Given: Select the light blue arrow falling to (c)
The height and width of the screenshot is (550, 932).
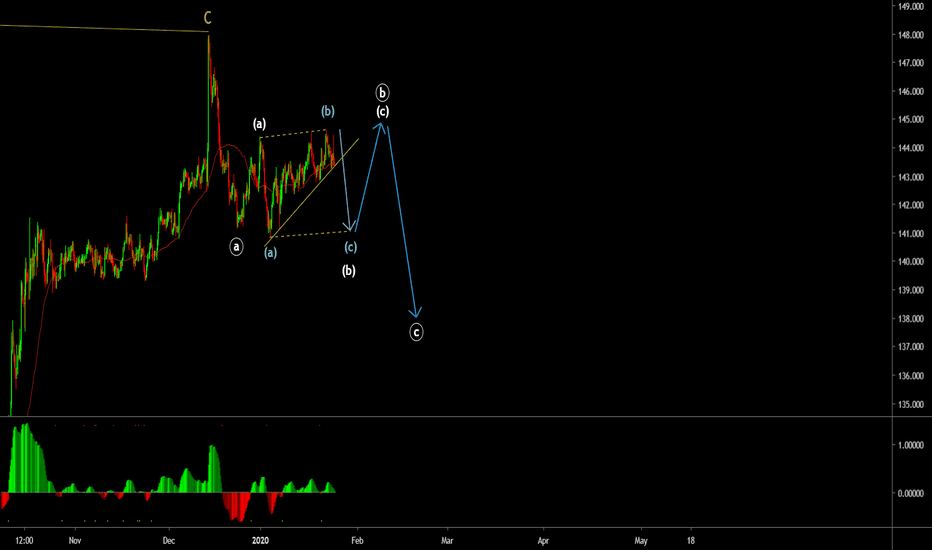Looking at the screenshot, I should tap(345, 180).
